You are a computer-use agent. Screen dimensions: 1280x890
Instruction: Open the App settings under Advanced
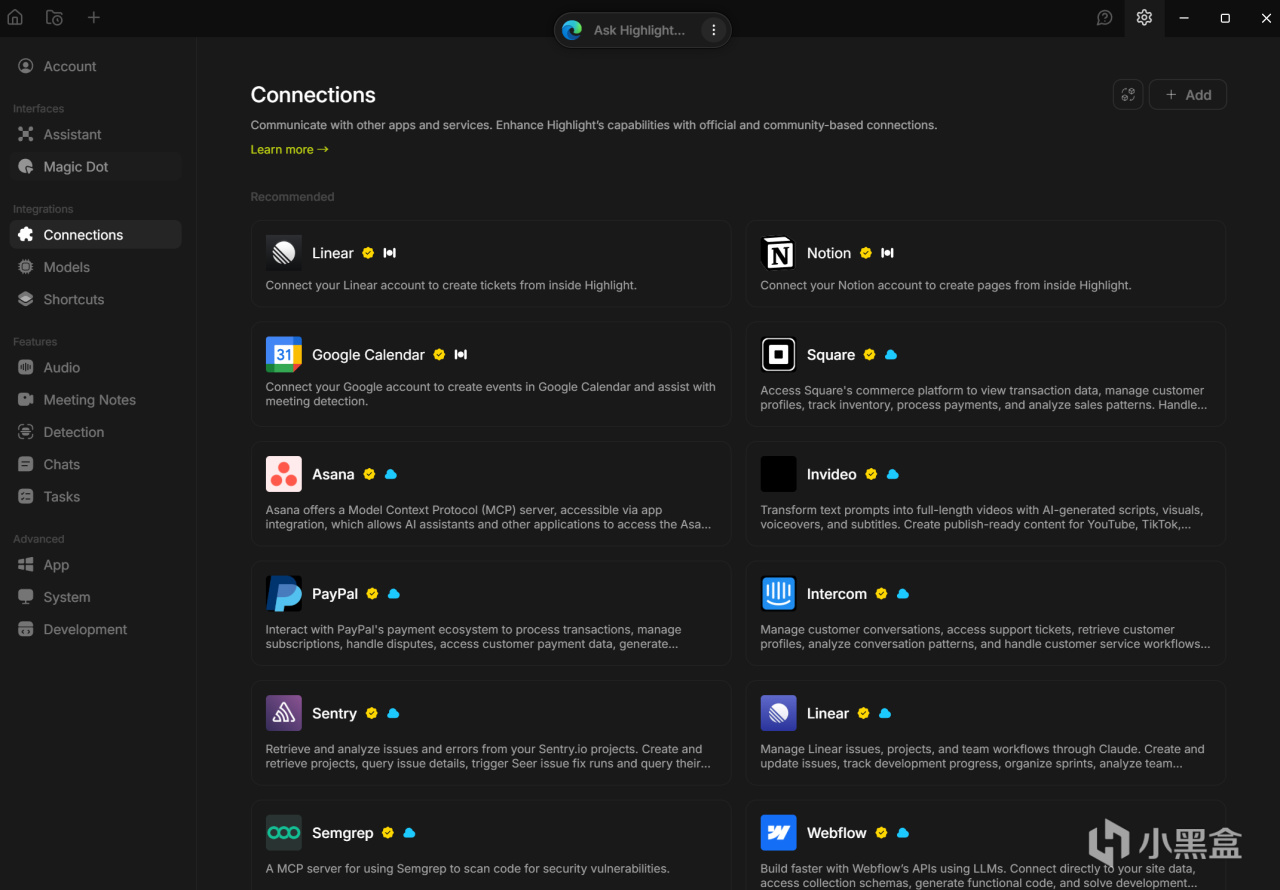point(96,565)
